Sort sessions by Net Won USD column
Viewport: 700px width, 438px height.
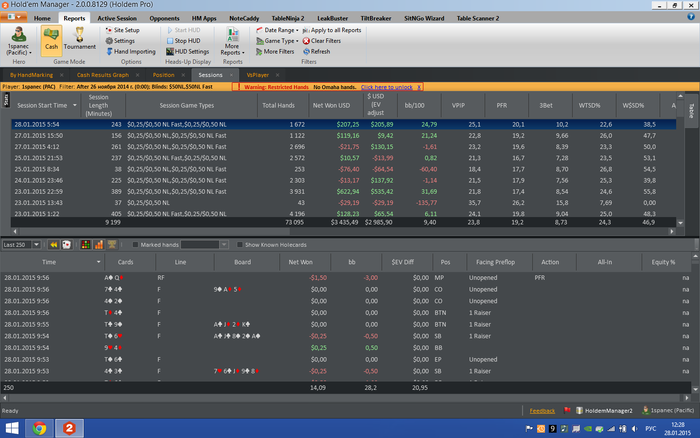pos(331,105)
